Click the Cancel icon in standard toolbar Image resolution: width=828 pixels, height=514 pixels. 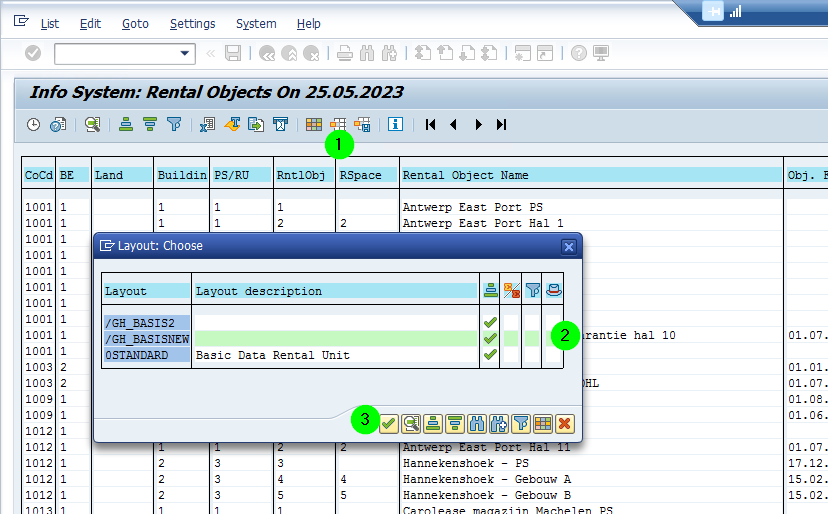tap(312, 53)
